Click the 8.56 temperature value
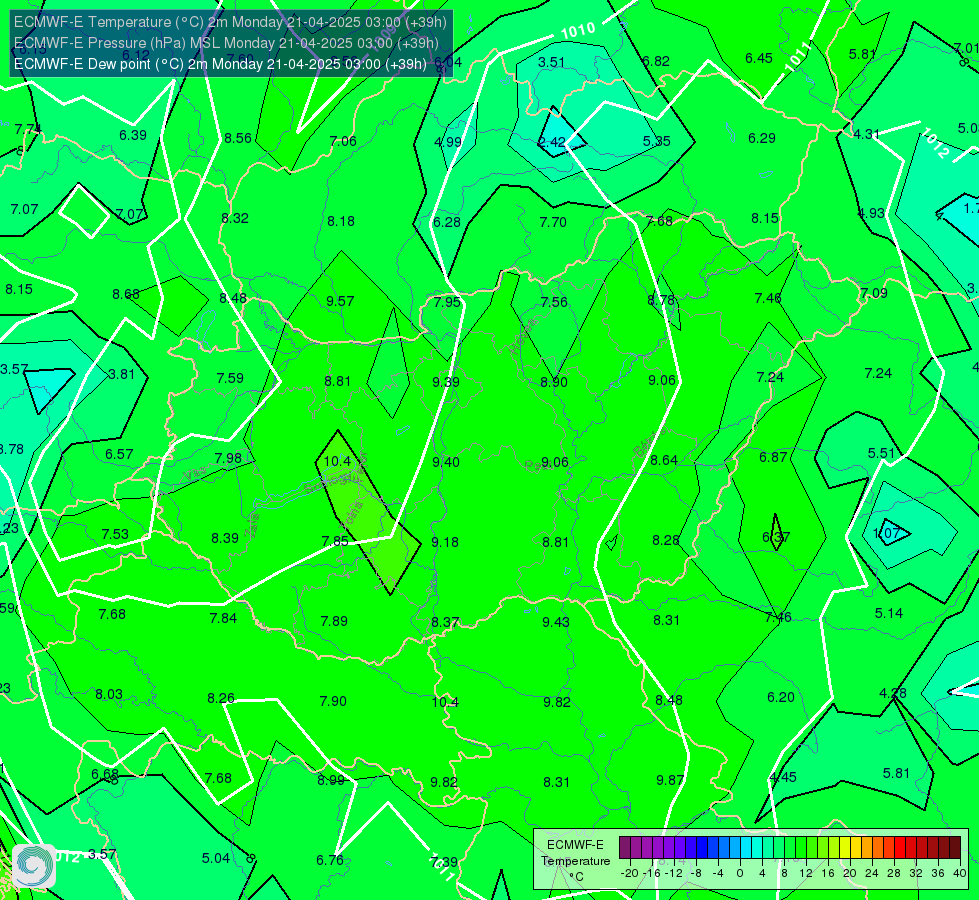 click(238, 138)
